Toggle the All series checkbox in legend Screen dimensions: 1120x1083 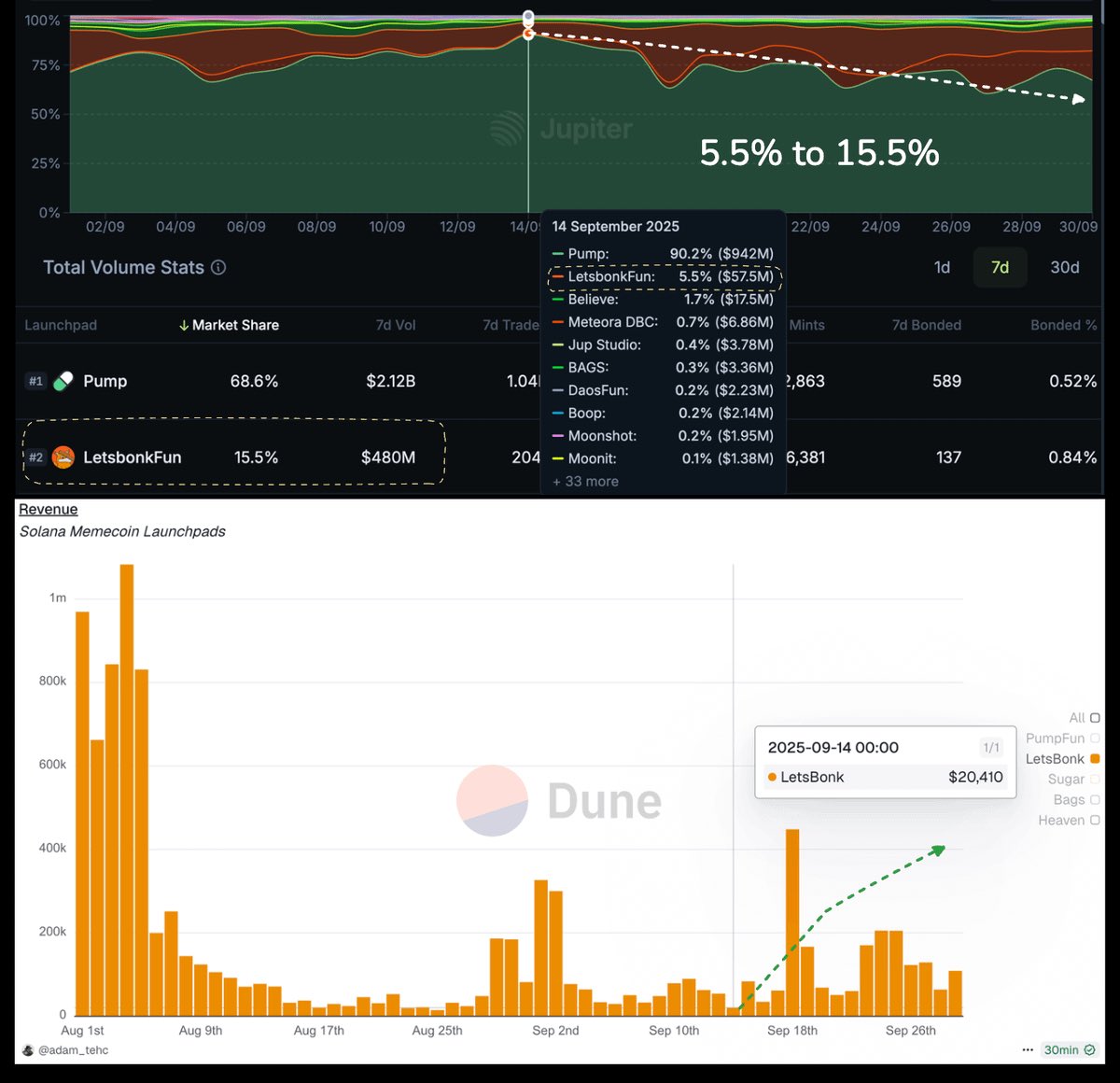1095,718
